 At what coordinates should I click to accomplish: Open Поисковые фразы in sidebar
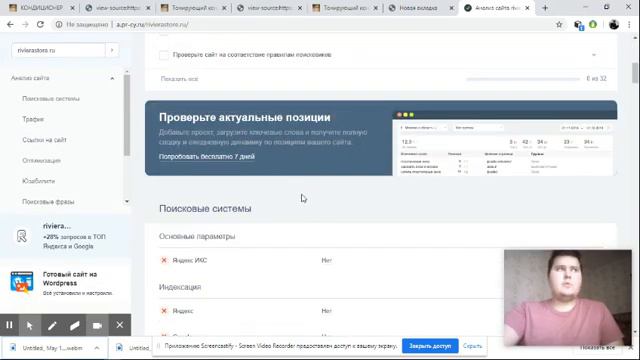(48, 202)
